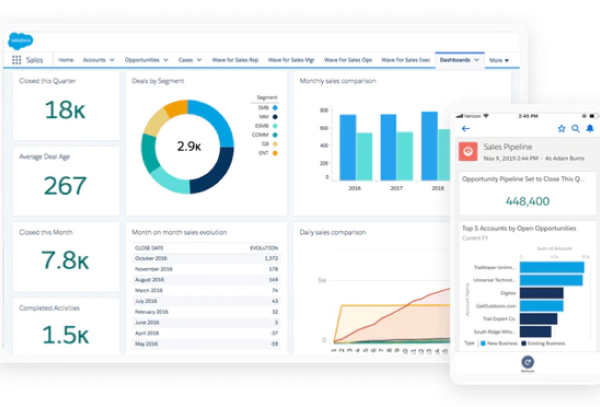The image size is (600, 407).
Task: Click the Monthly sales comparison chart title
Action: pos(338,81)
